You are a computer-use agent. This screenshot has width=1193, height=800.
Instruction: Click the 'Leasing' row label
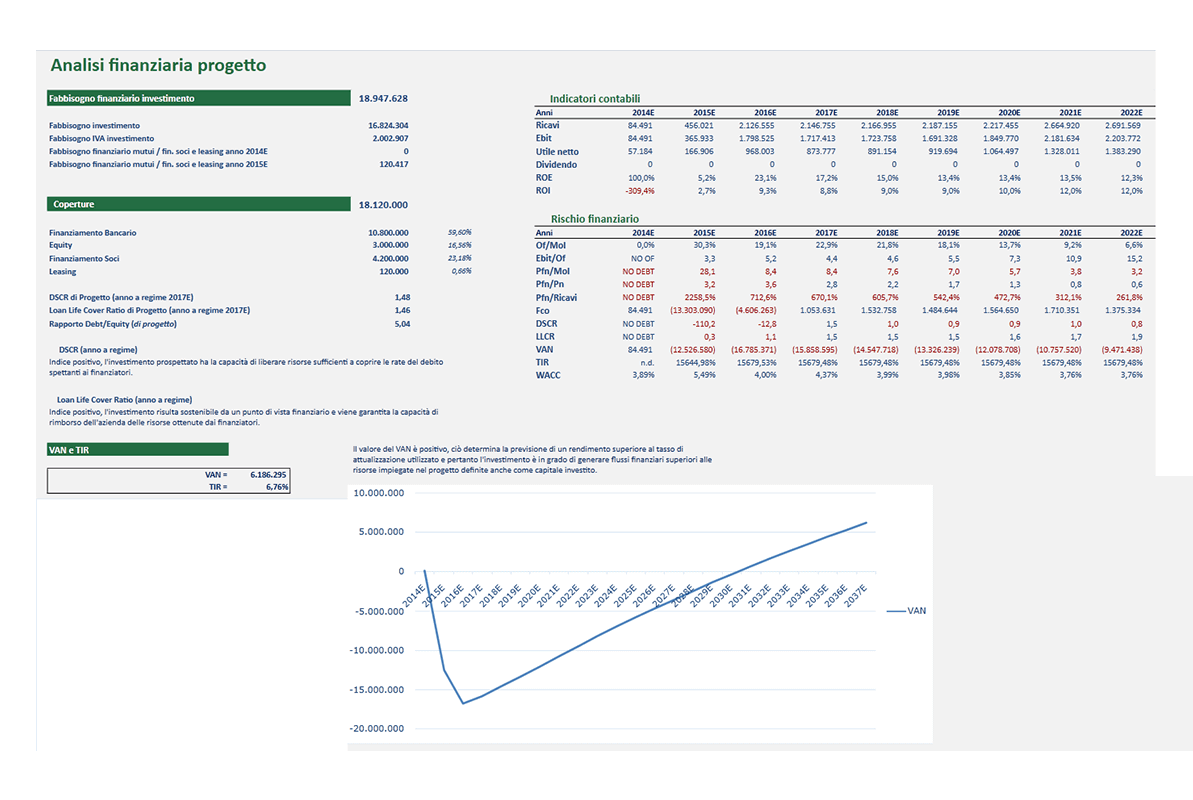click(62, 272)
